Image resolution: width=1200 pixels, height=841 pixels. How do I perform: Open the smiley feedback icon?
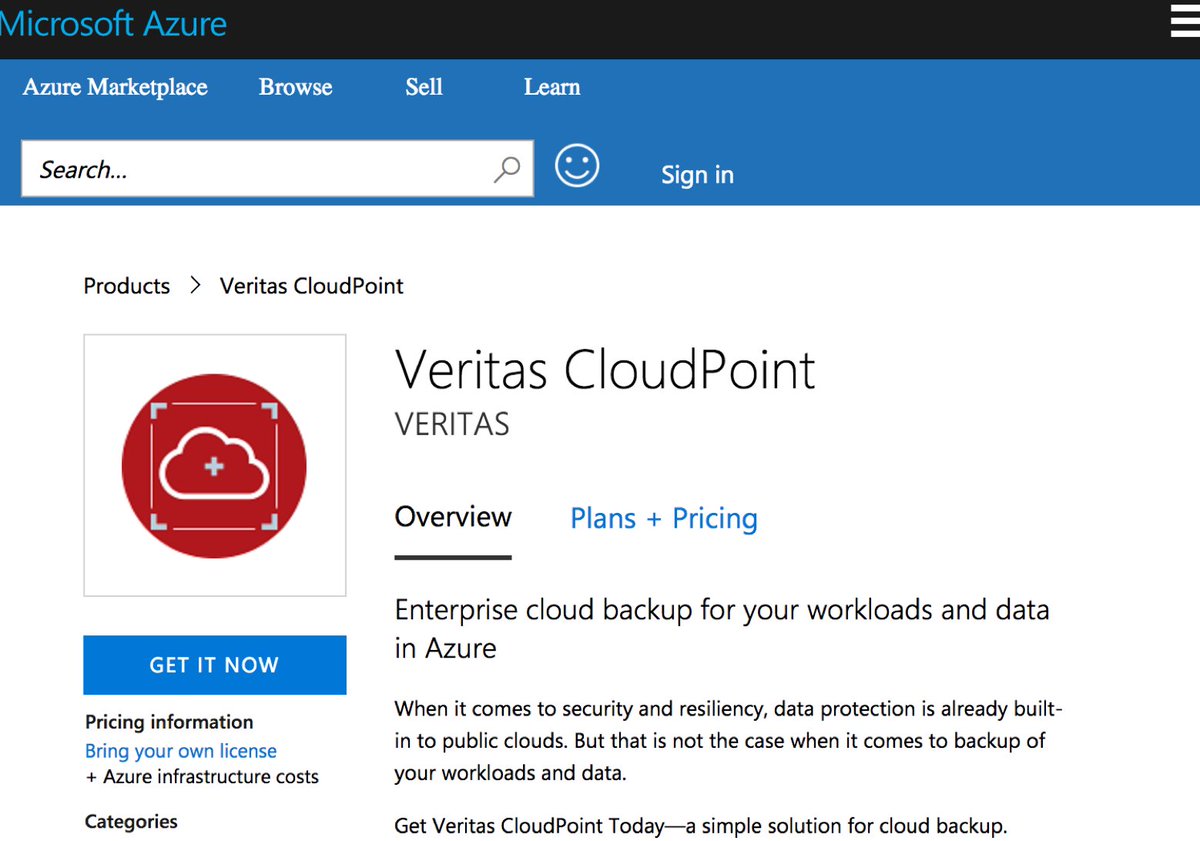(576, 165)
